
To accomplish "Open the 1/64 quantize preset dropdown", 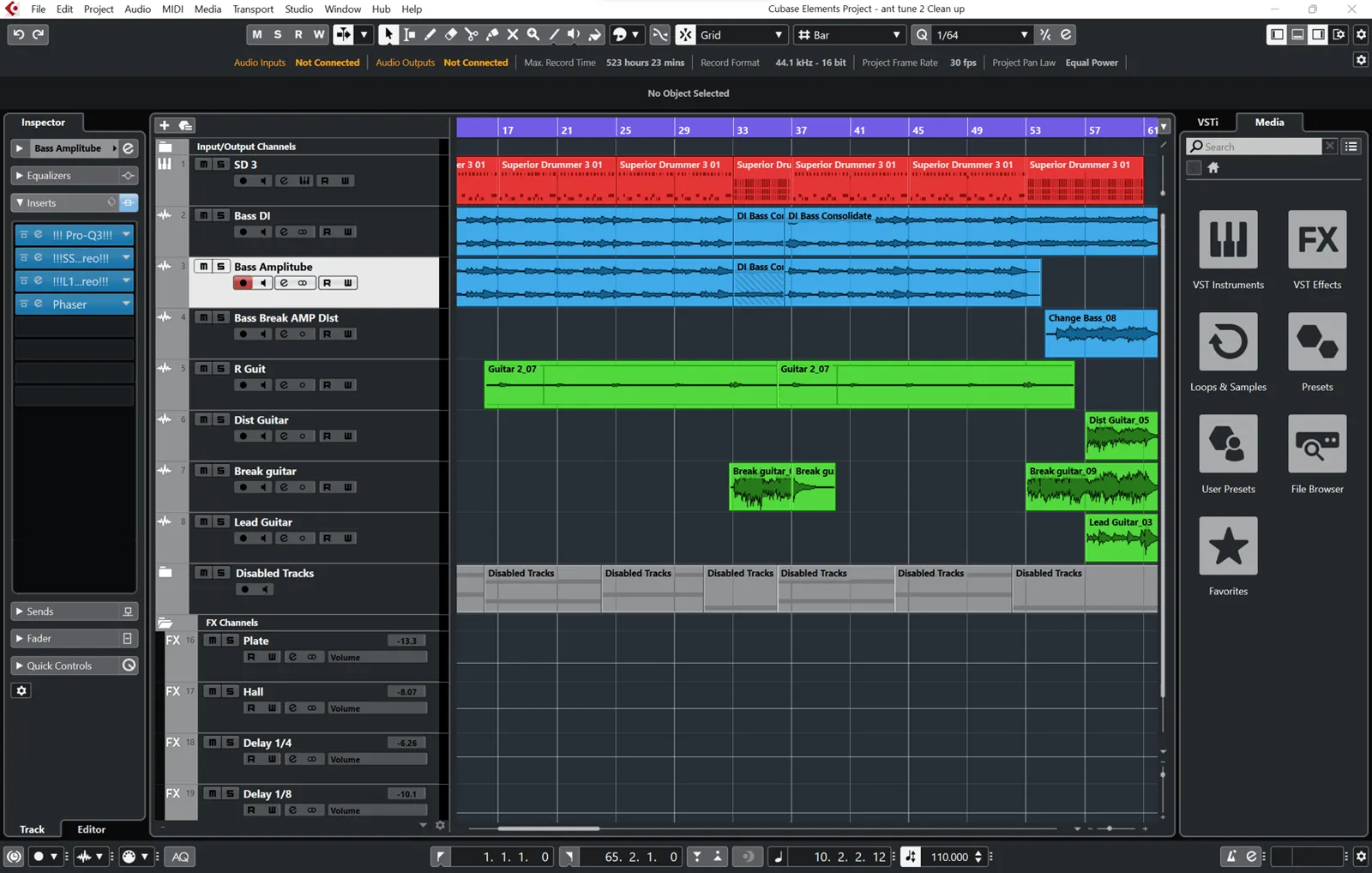I will 983,34.
